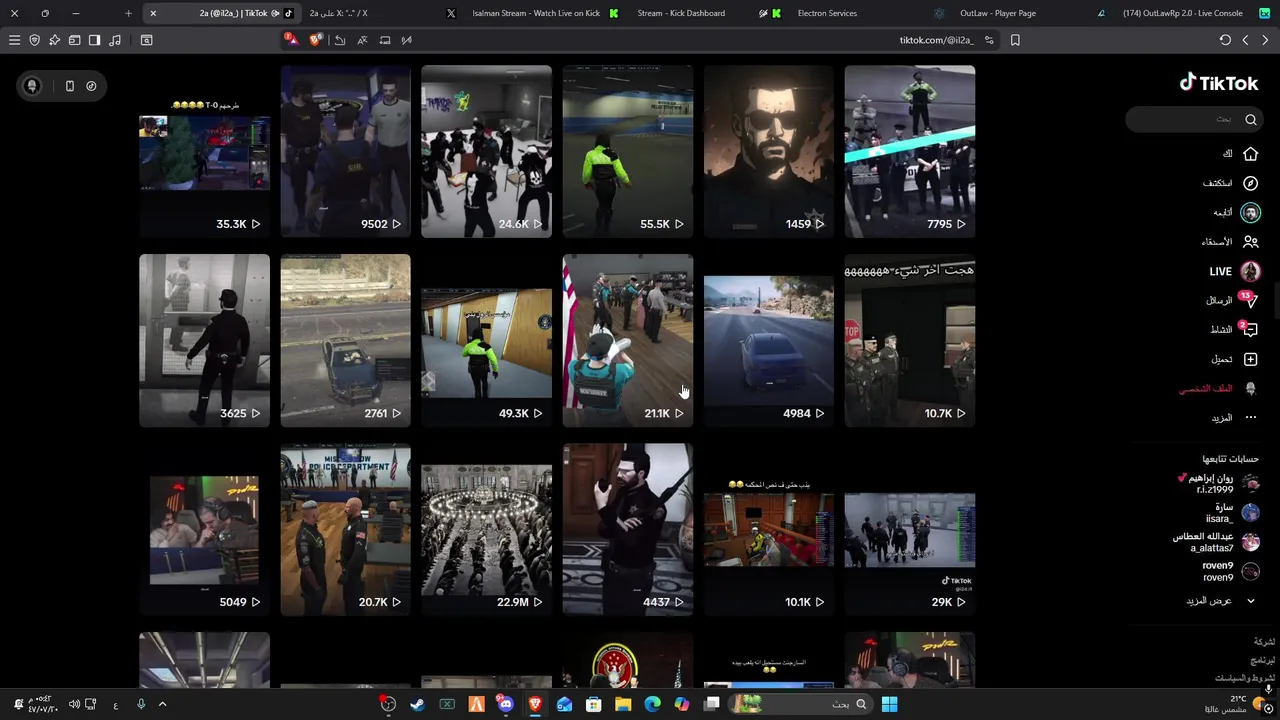The height and width of the screenshot is (720, 1280).
Task: Play the video with 22.9M views
Action: pyautogui.click(x=486, y=529)
